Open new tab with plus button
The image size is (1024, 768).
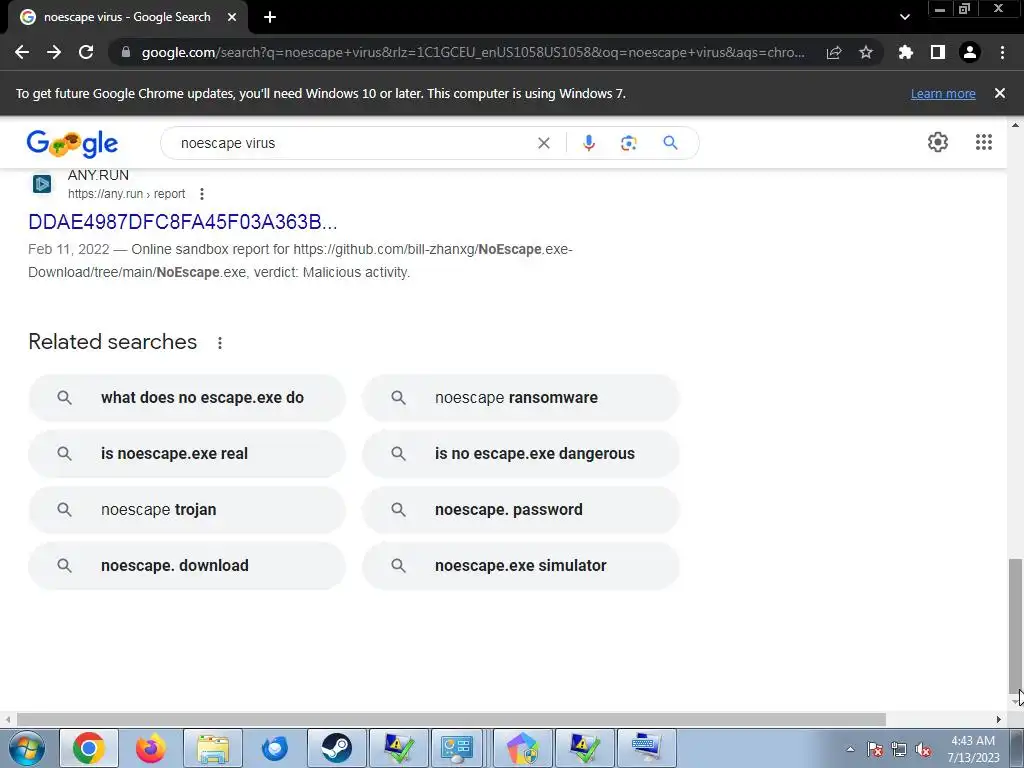(270, 17)
